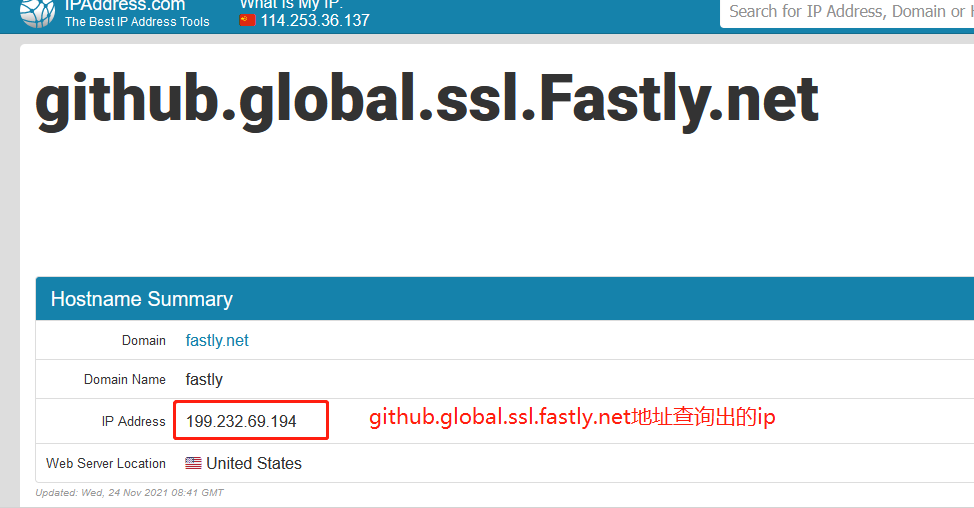The width and height of the screenshot is (974, 508).
Task: Click The Best IP Address Tools tagline
Action: (x=137, y=22)
